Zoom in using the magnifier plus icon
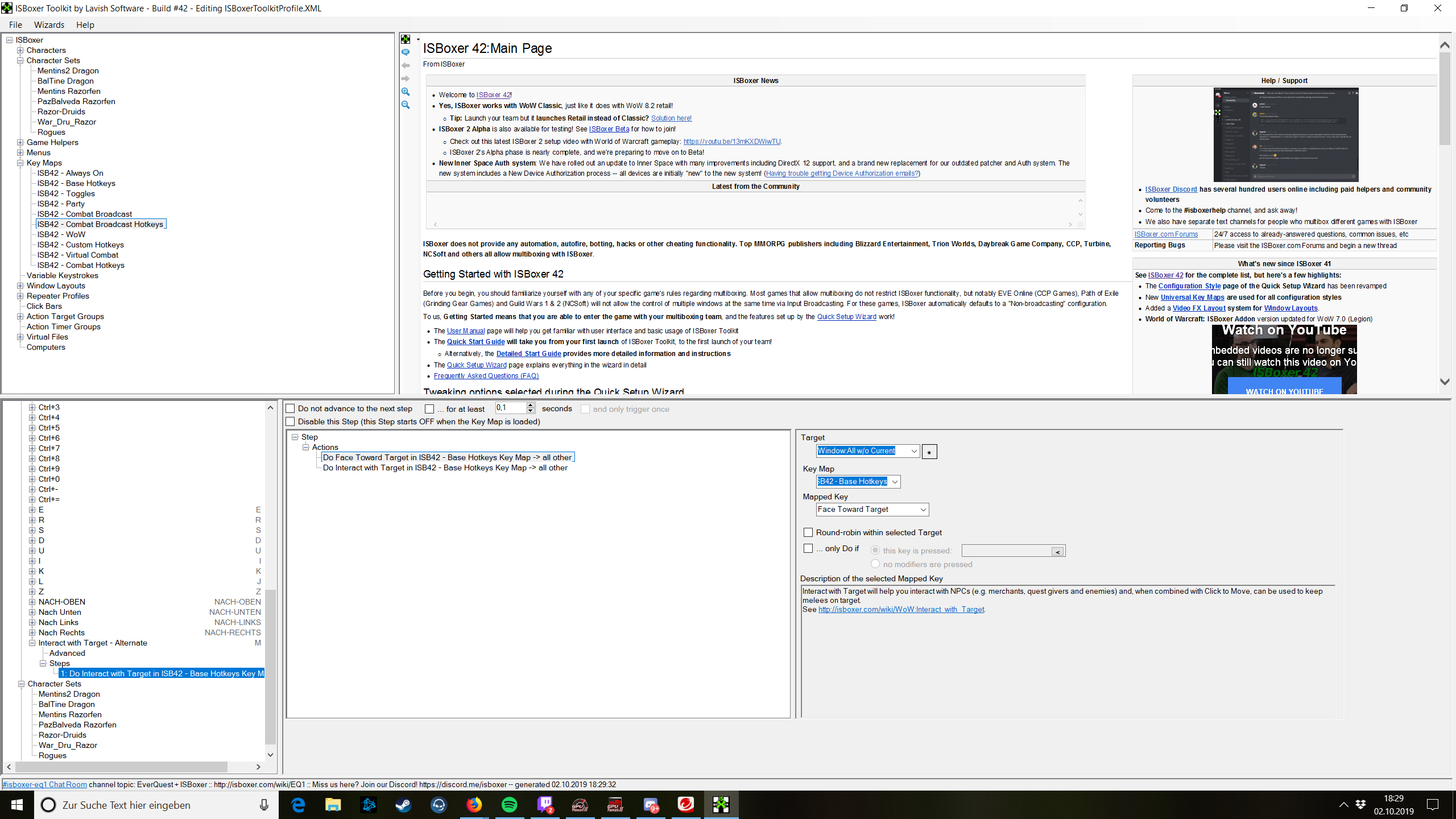 (406, 92)
